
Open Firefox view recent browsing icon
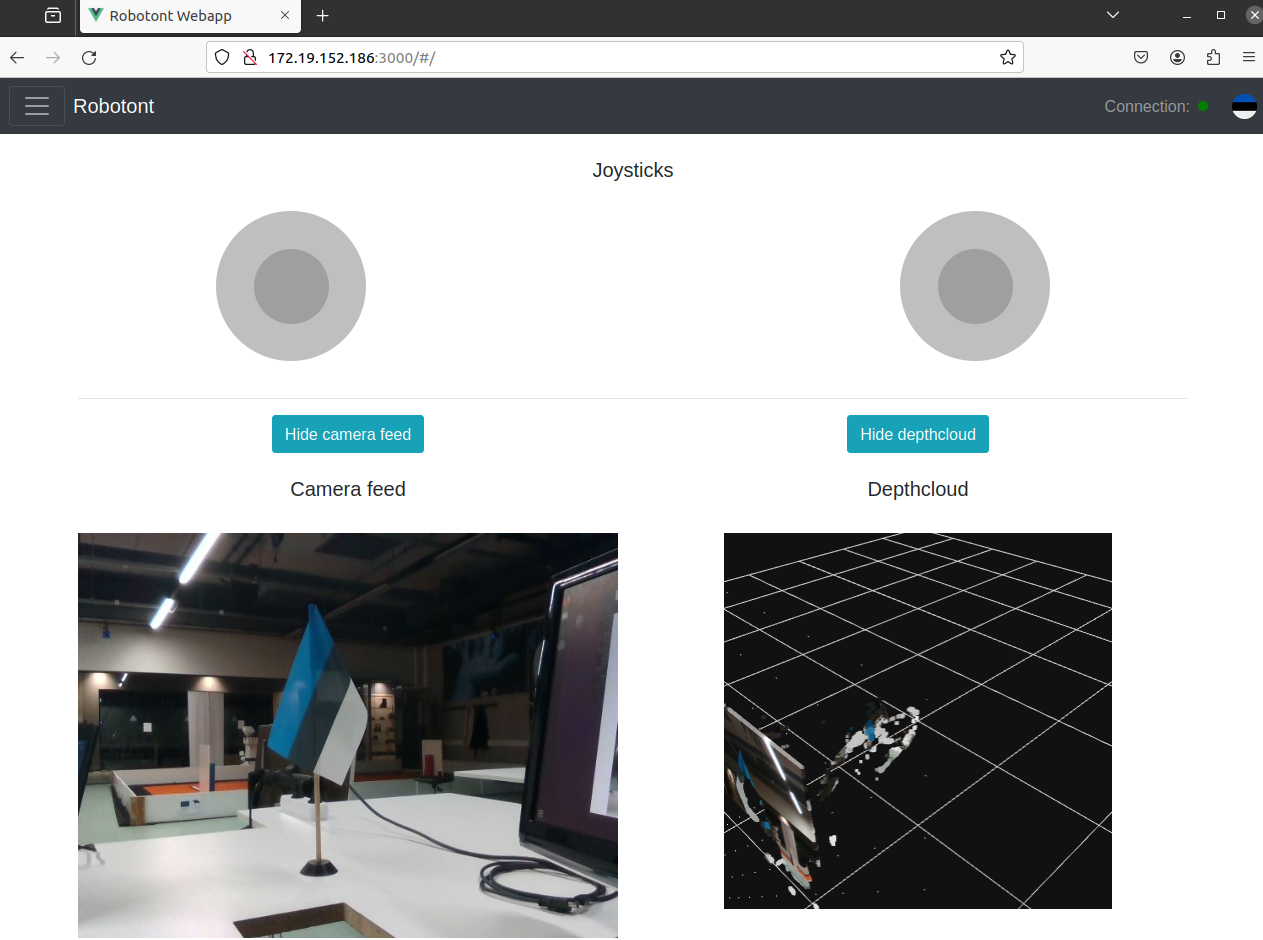click(53, 16)
